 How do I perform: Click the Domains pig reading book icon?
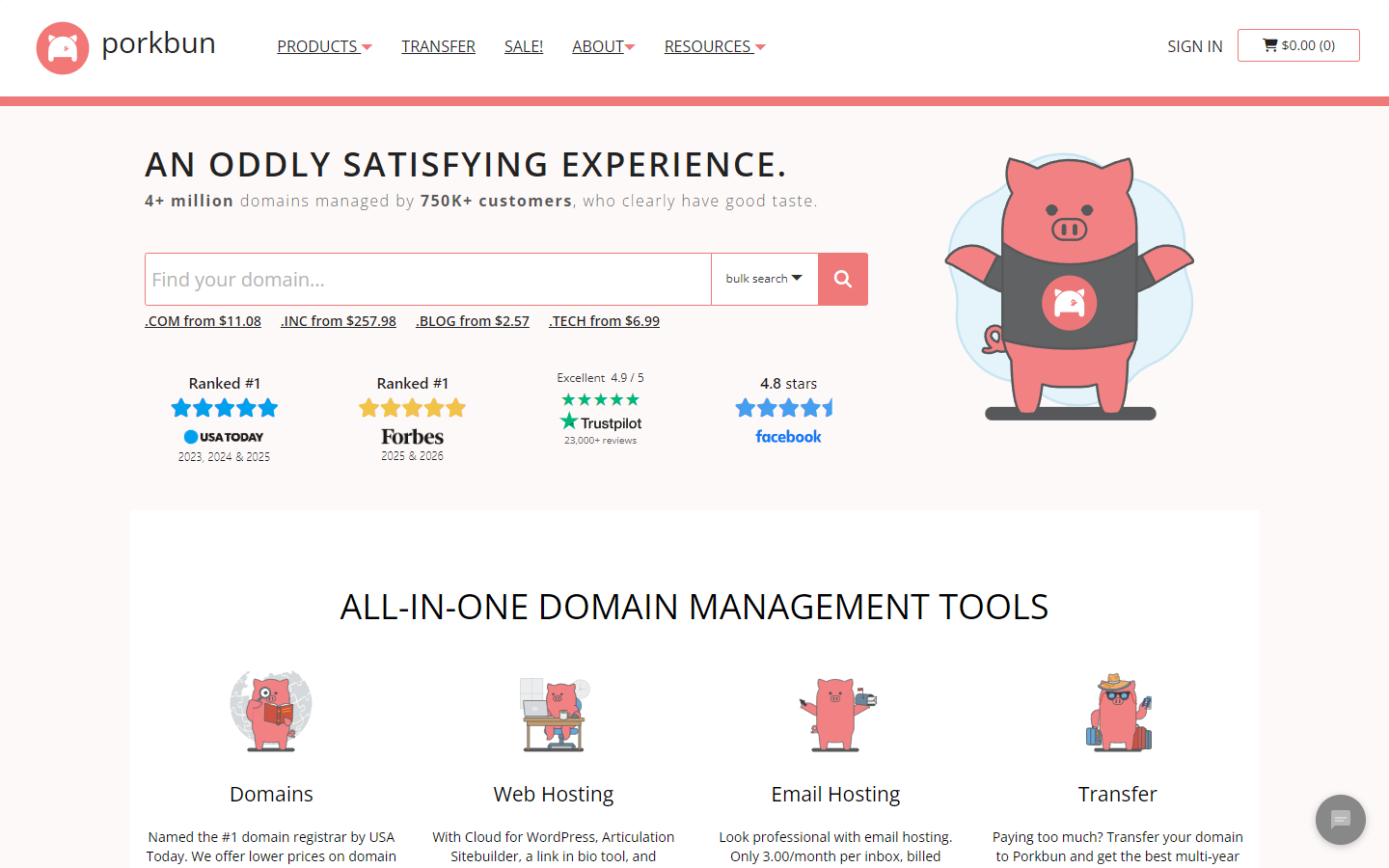(271, 711)
